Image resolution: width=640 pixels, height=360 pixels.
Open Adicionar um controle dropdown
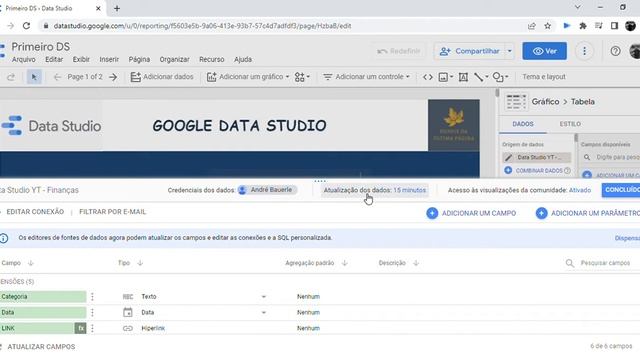(x=366, y=77)
